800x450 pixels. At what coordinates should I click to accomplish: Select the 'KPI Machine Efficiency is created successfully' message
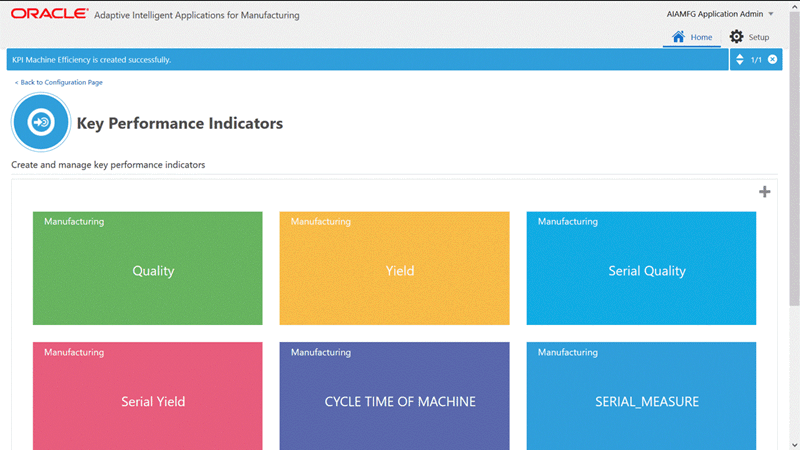(x=91, y=60)
